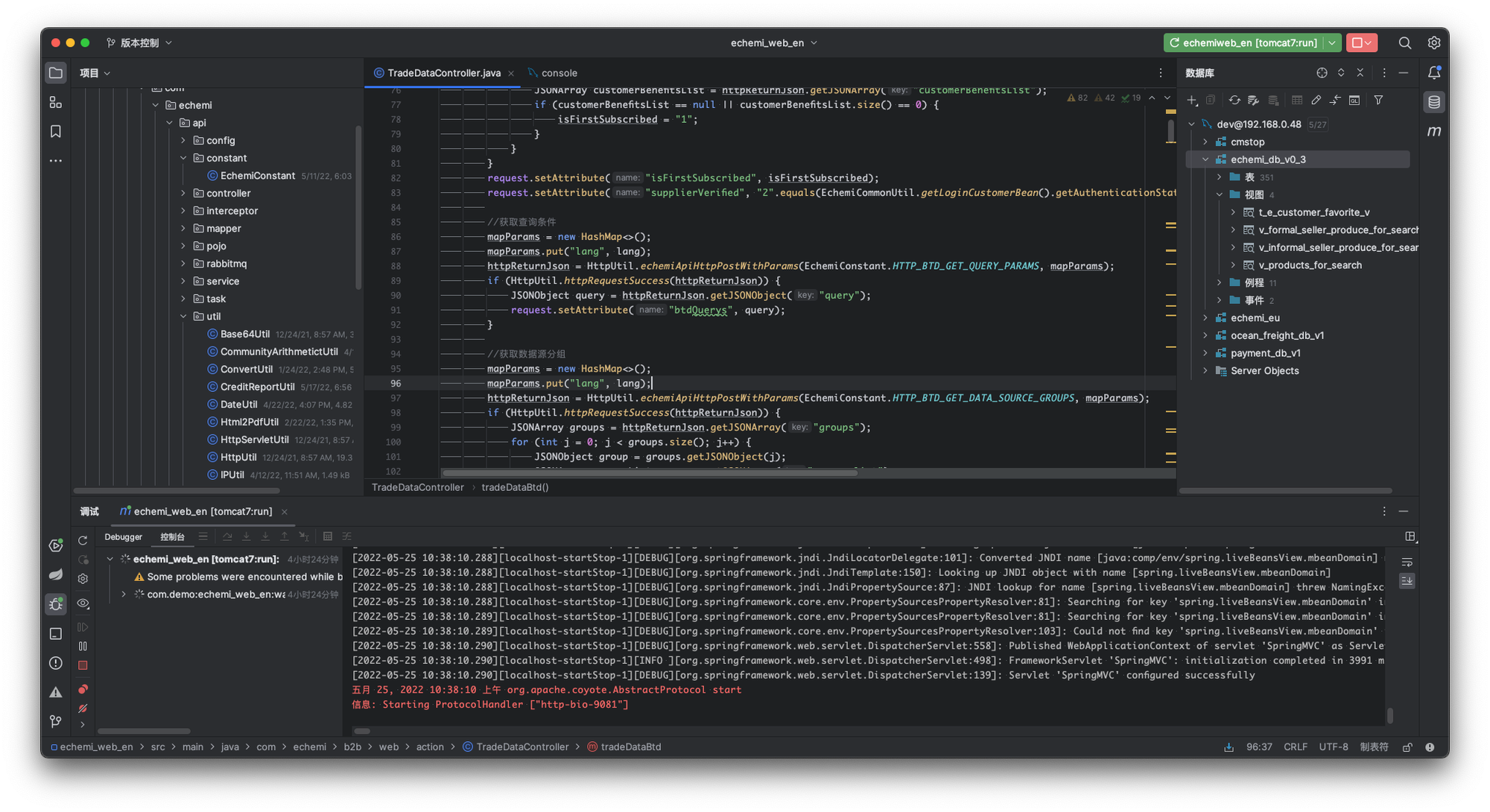Open the run configuration dropdown arrow

(1332, 43)
